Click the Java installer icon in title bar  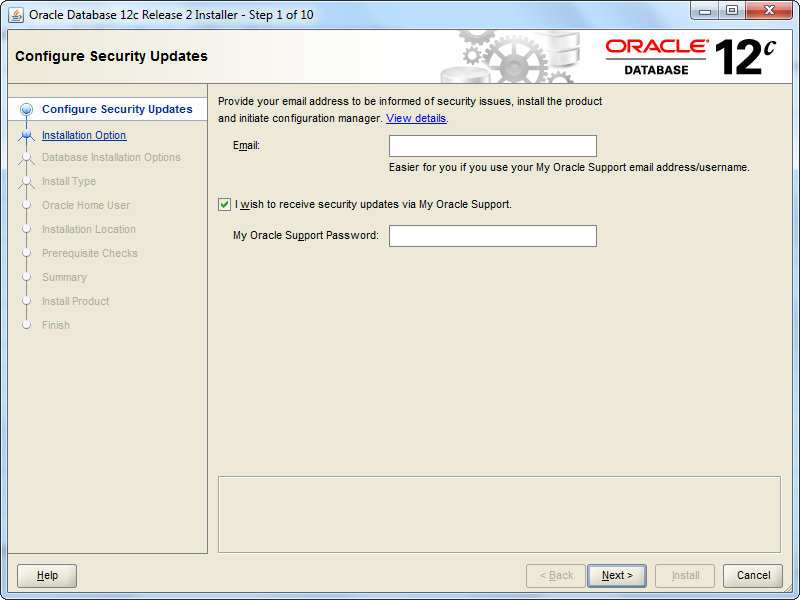click(x=16, y=14)
